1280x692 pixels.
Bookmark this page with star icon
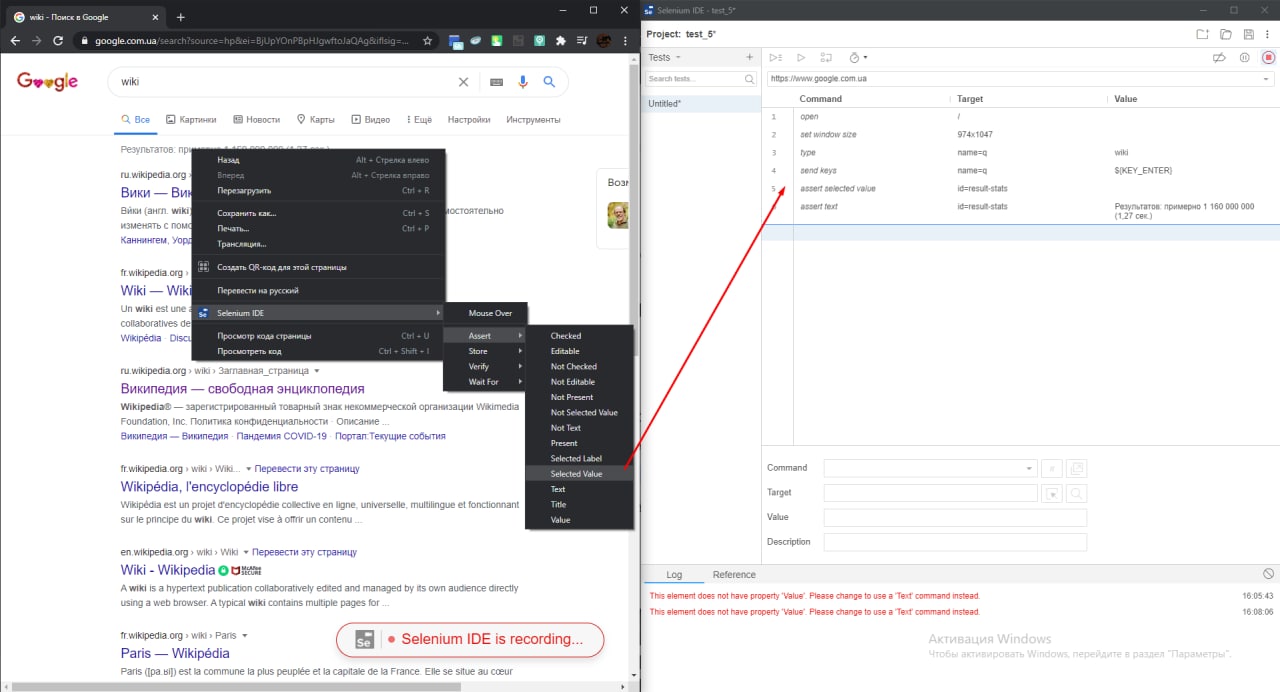coord(427,40)
